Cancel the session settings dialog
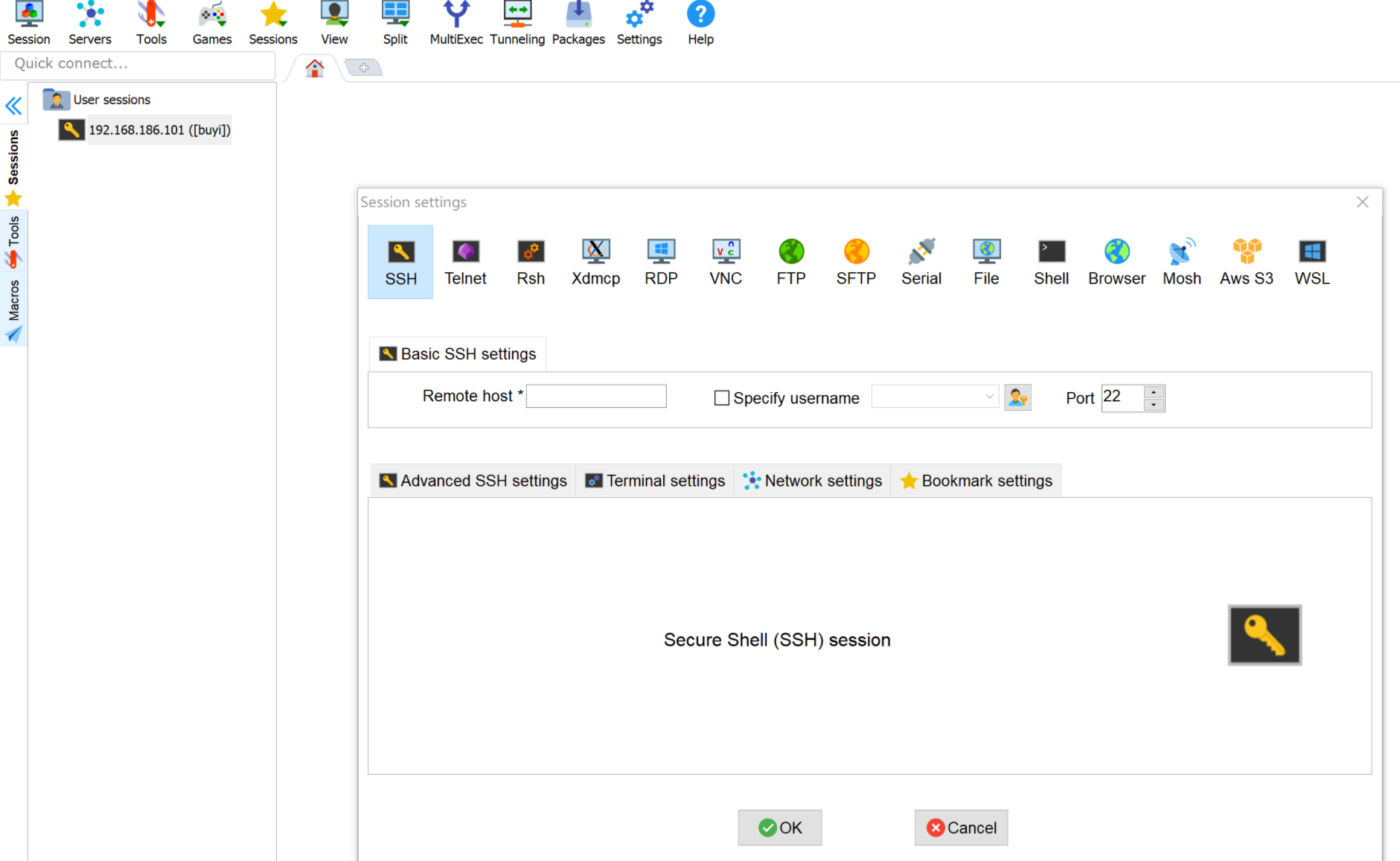1400x861 pixels. tap(961, 828)
